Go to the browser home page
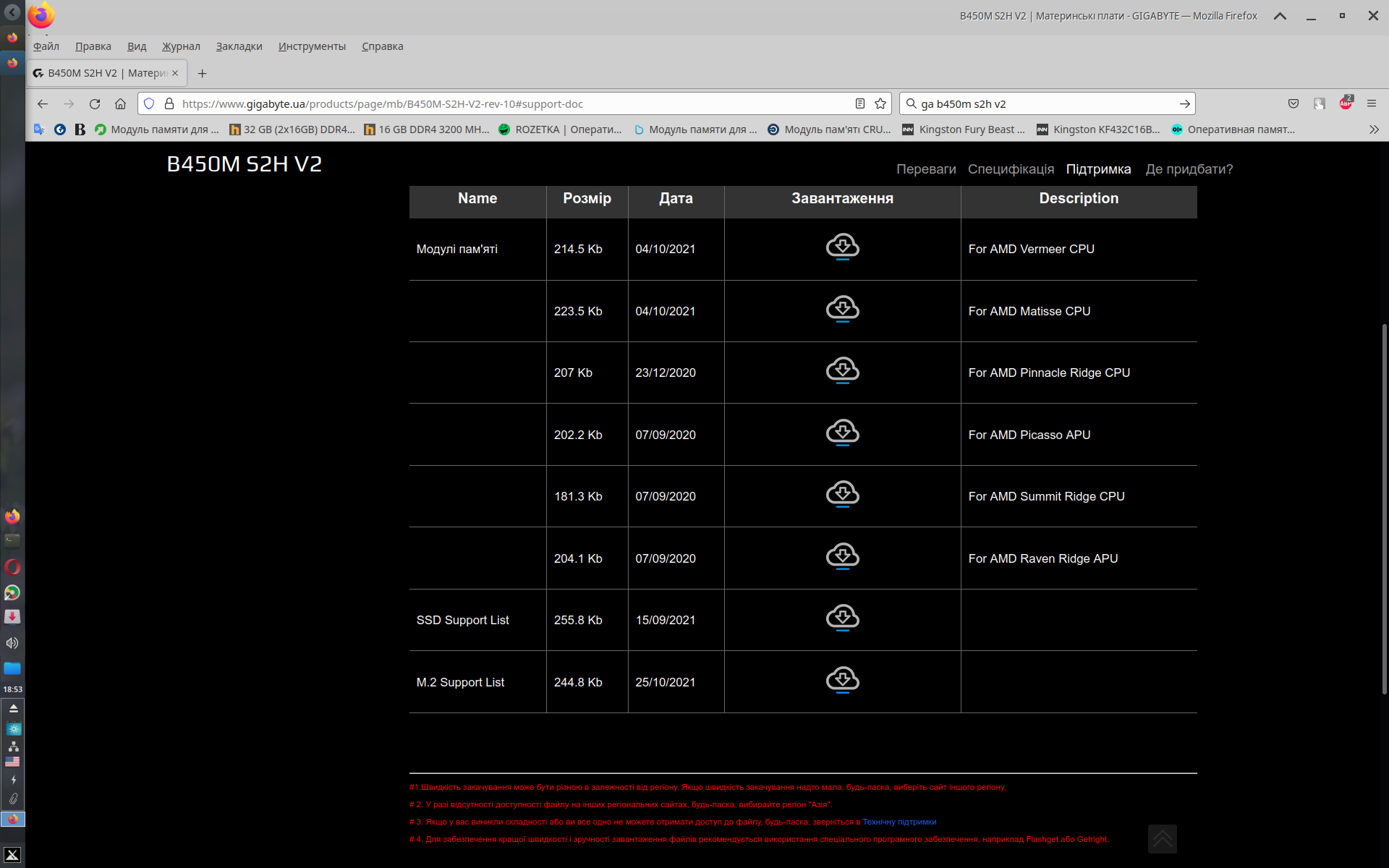The height and width of the screenshot is (868, 1389). [121, 104]
